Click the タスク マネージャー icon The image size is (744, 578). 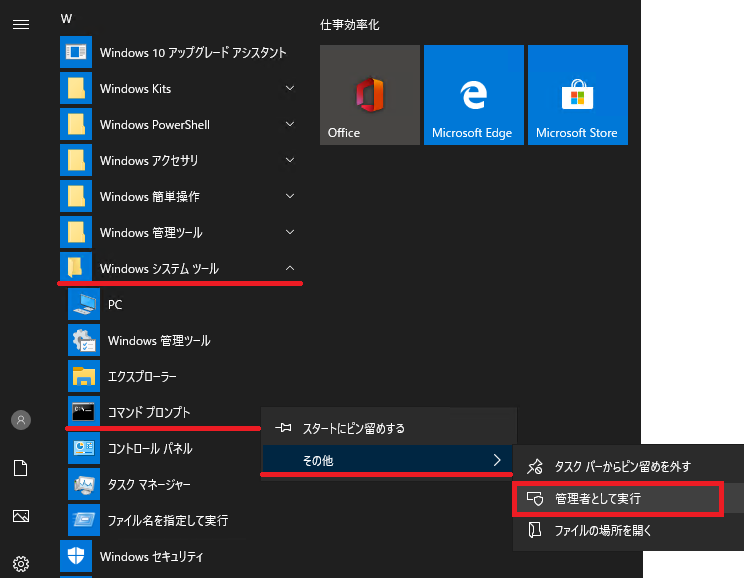pos(84,485)
